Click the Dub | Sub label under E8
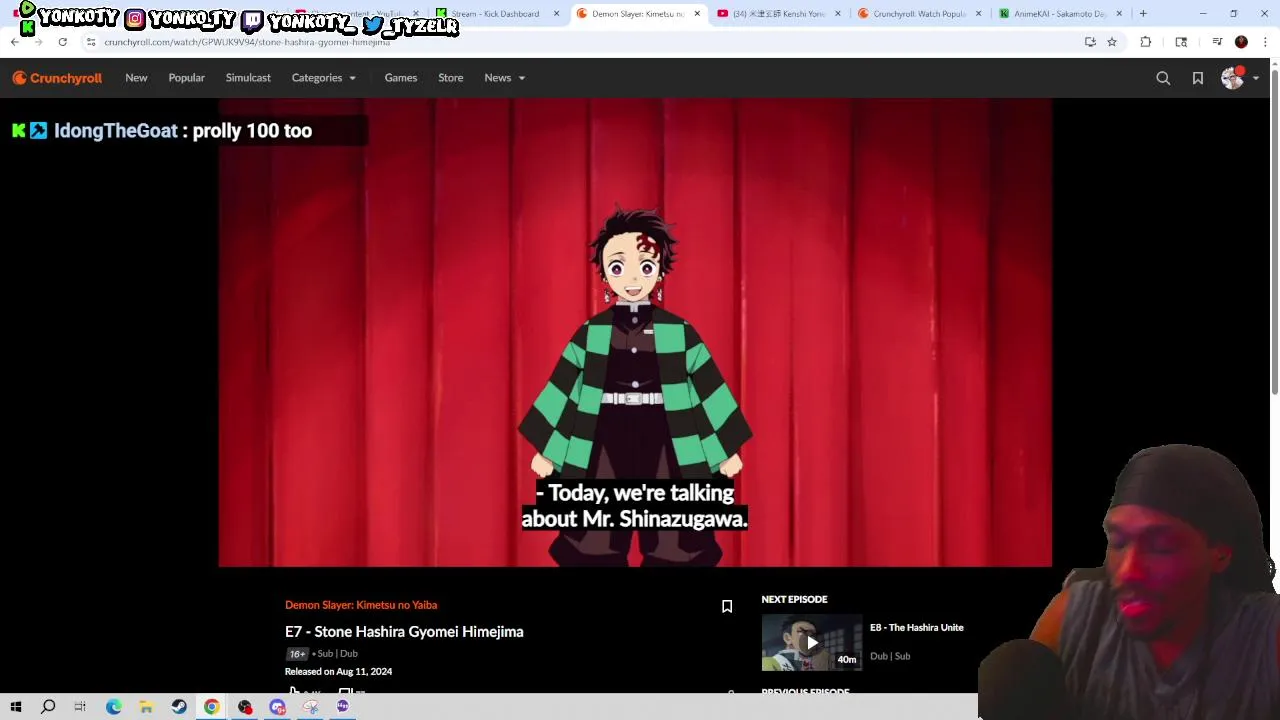The height and width of the screenshot is (720, 1280). 890,657
